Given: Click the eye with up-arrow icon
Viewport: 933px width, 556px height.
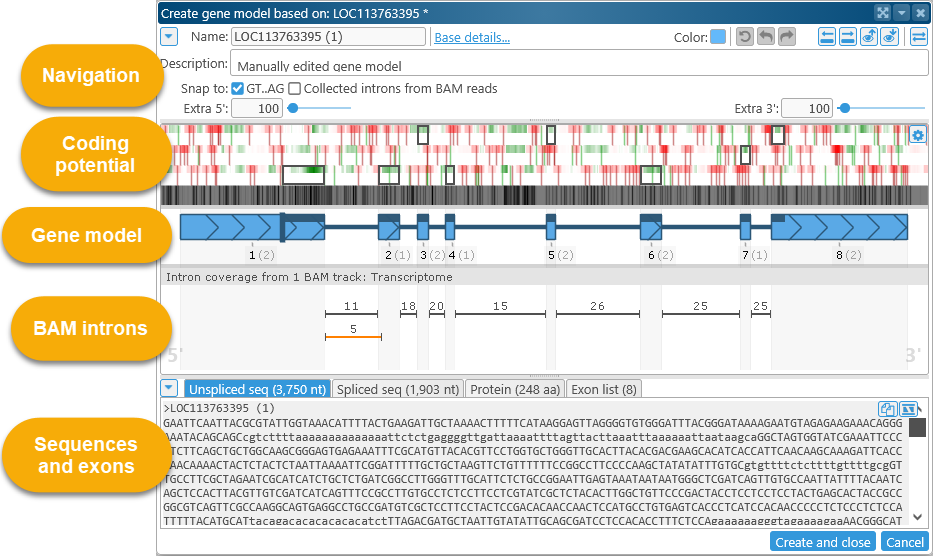Looking at the screenshot, I should pos(868,37).
